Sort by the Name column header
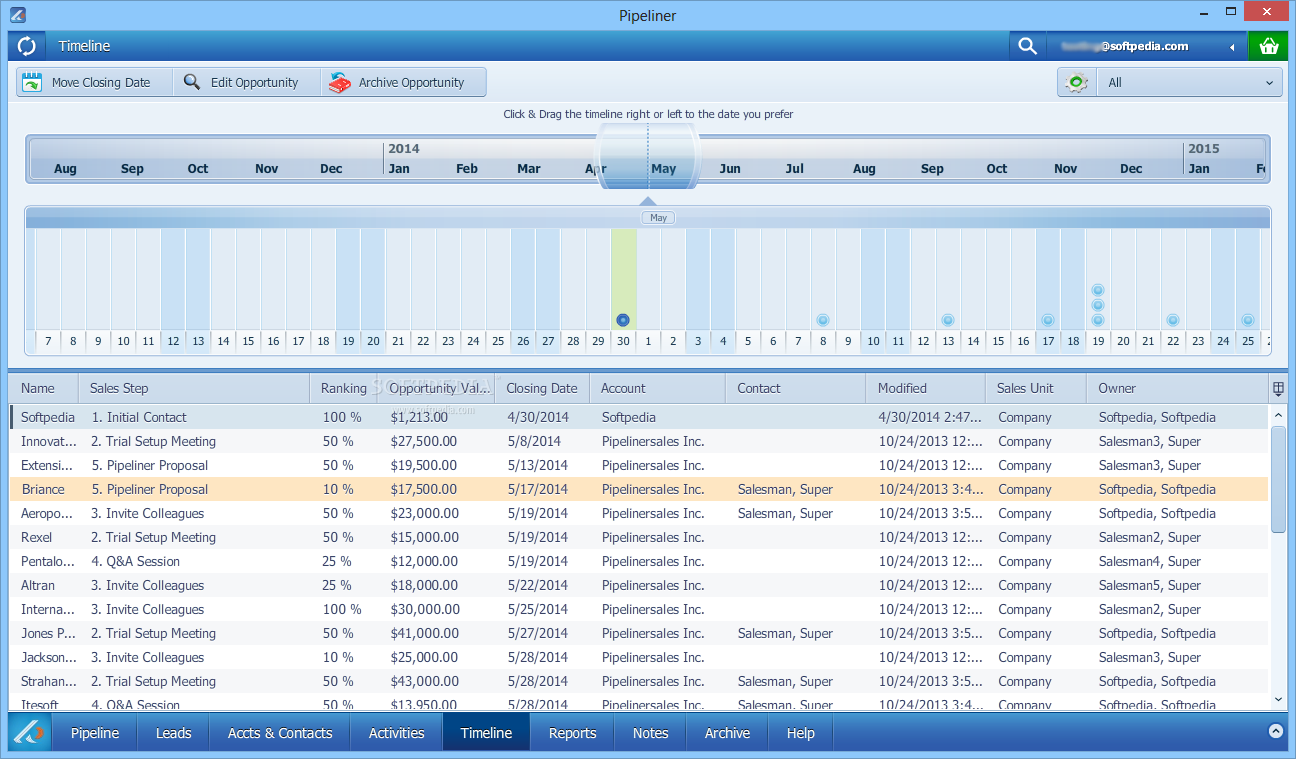Screen dimensions: 1296x759 pyautogui.click(x=44, y=388)
